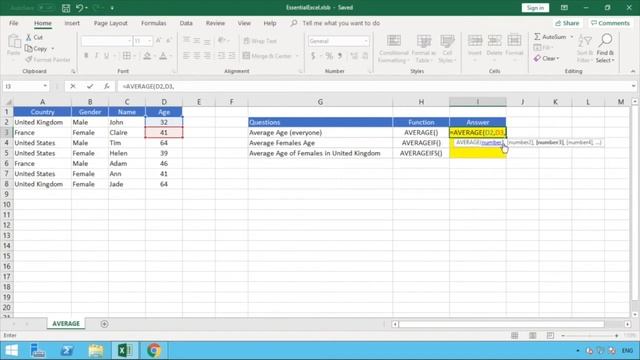Confirm the formula with the checkmark icon
640x360 pixels.
coord(90,86)
